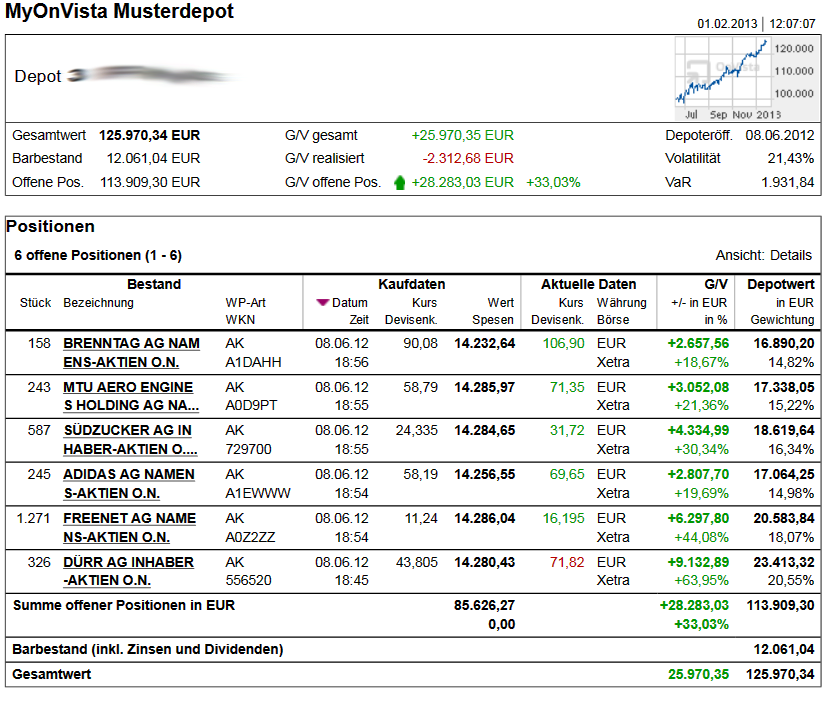Sort by the Datum column header
Screen dimensions: 838x701
click(350, 303)
